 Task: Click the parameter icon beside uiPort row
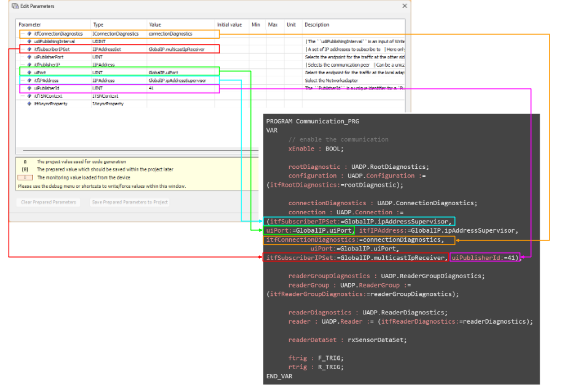30,73
